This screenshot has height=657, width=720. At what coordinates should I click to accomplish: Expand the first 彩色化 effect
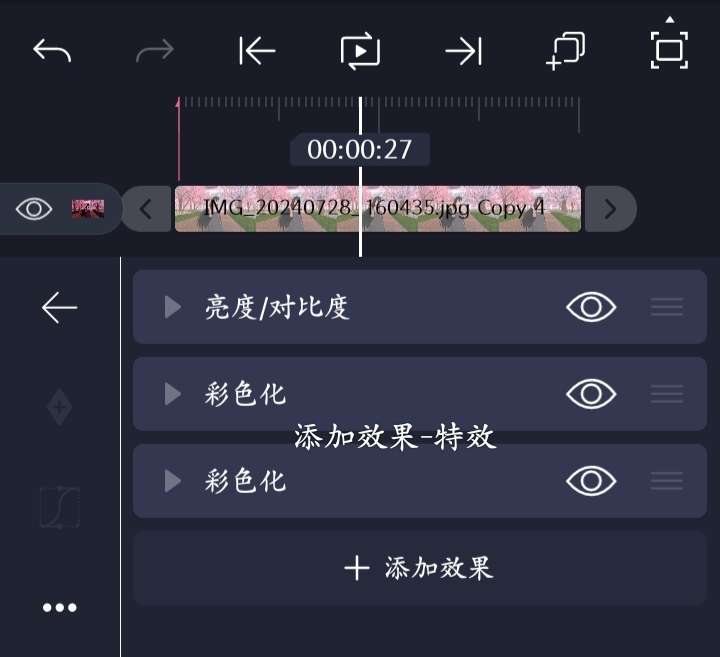click(173, 393)
